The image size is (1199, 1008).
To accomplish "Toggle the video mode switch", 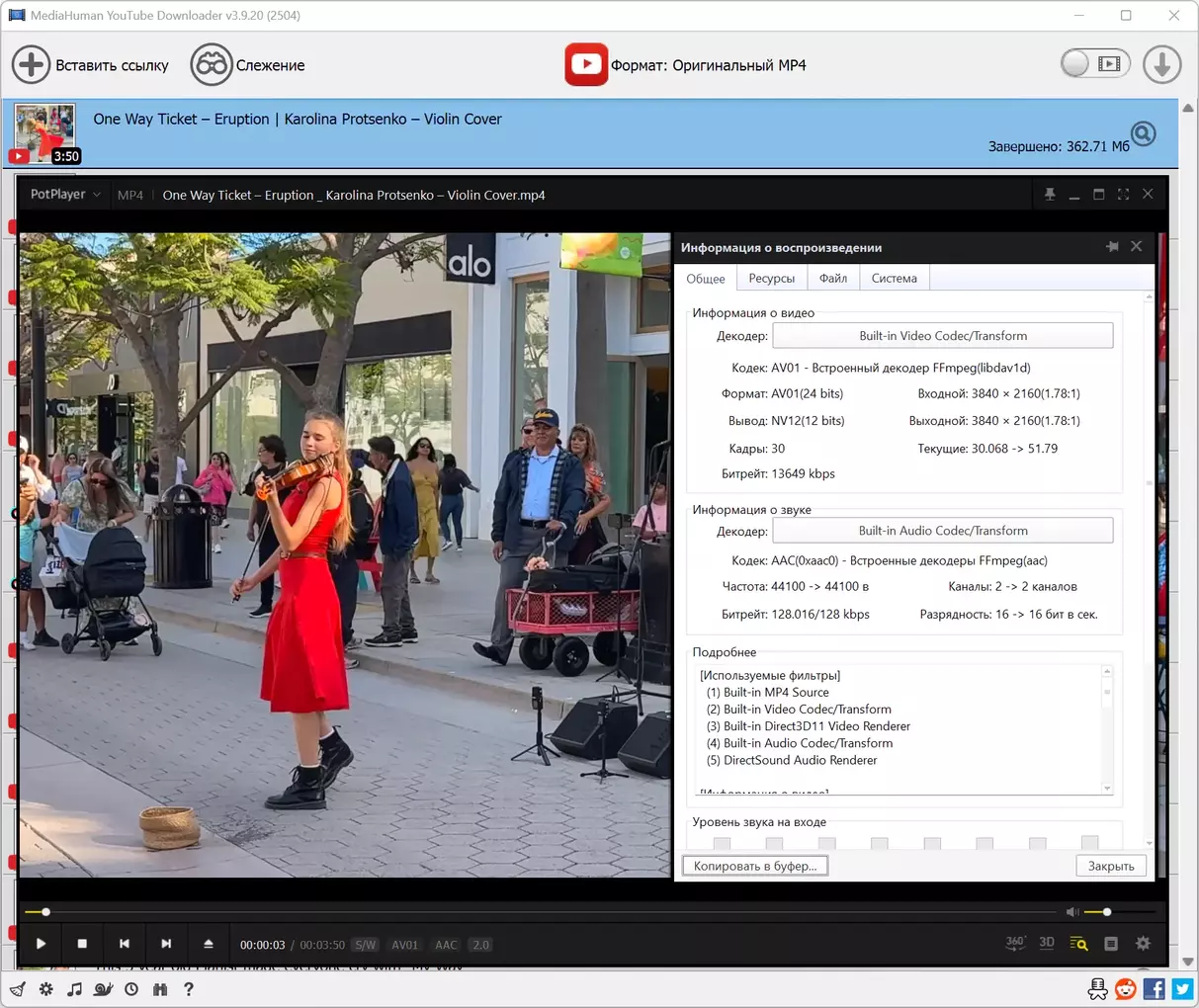I will [1094, 64].
